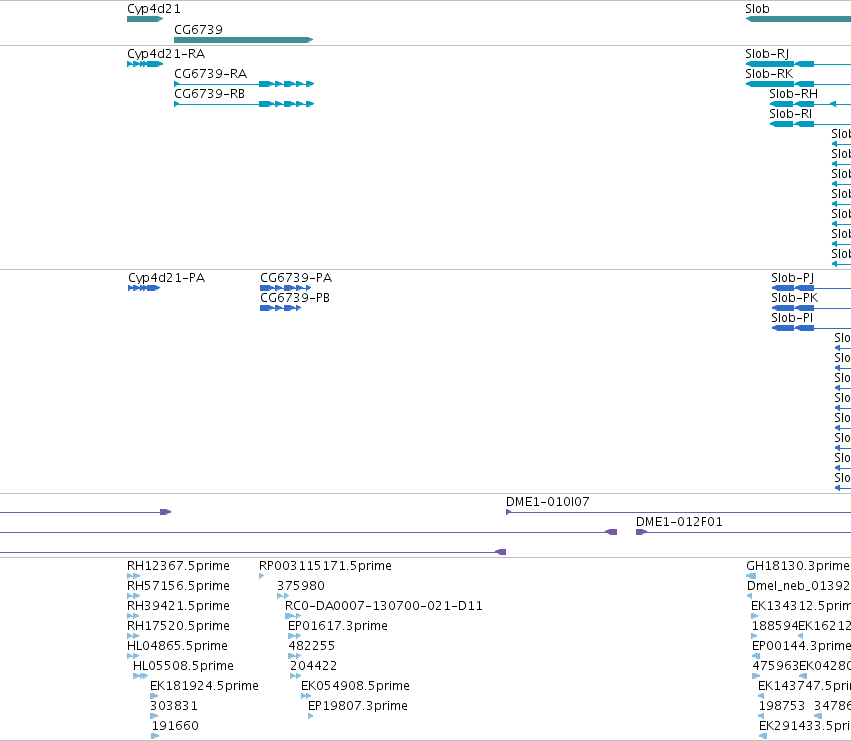Click the EP19807.3prime EST label
Viewport: 851px width, 741px height.
click(x=358, y=706)
